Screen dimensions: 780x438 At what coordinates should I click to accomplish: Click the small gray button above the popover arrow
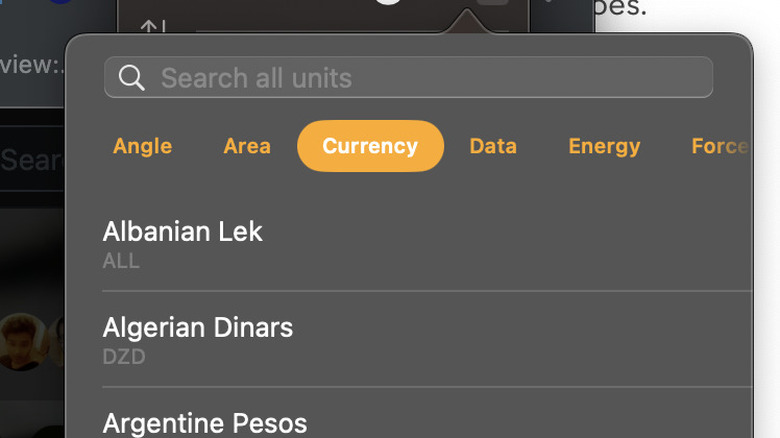point(492,3)
